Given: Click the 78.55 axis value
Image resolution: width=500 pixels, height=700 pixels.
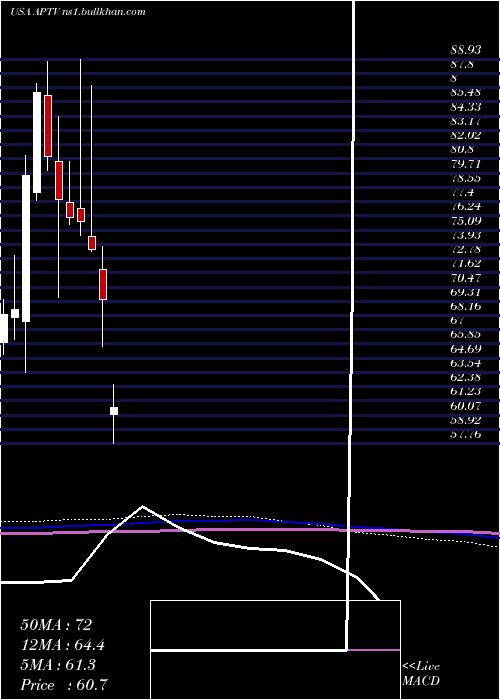Looking at the screenshot, I should (465, 178).
